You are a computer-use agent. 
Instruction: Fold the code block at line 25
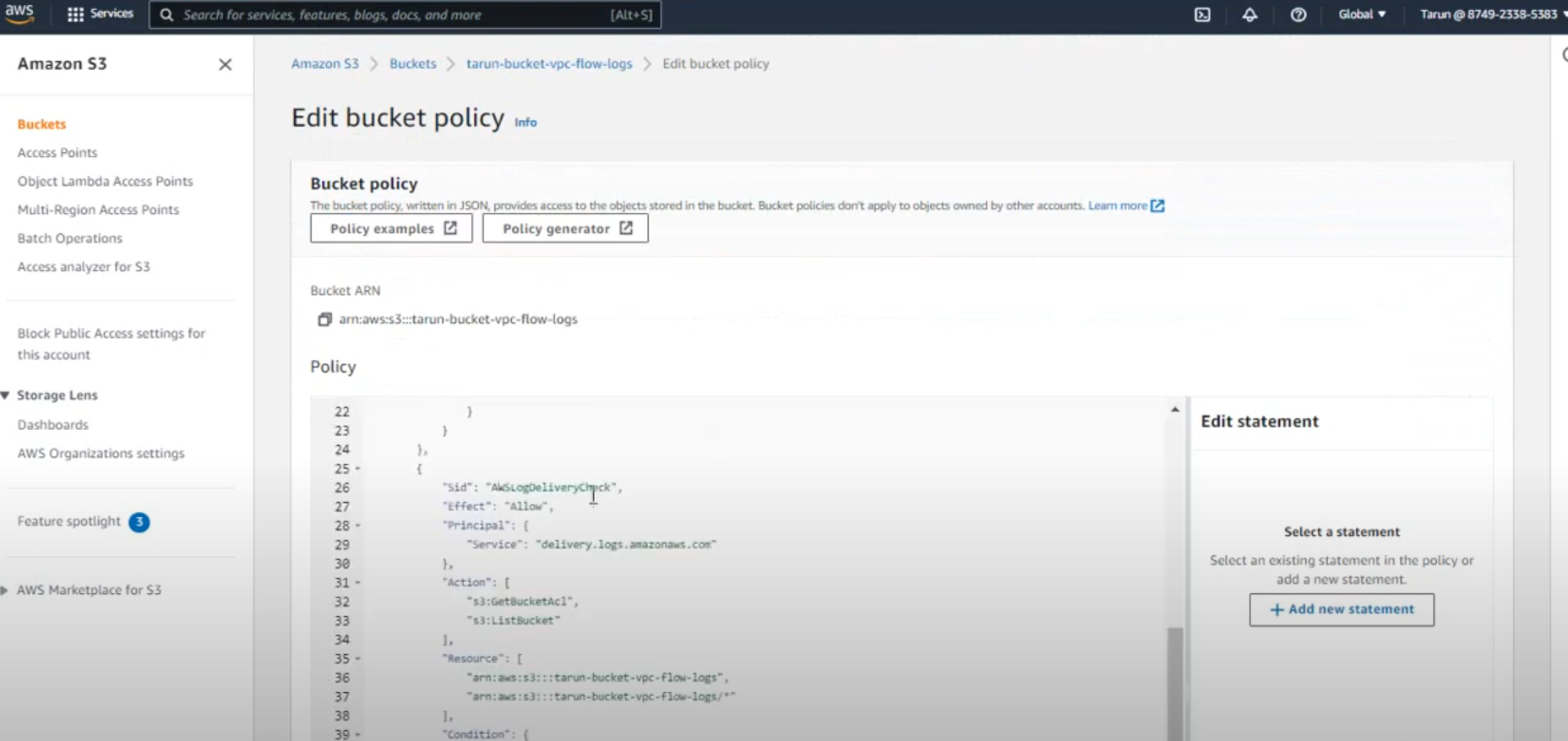pyautogui.click(x=358, y=469)
